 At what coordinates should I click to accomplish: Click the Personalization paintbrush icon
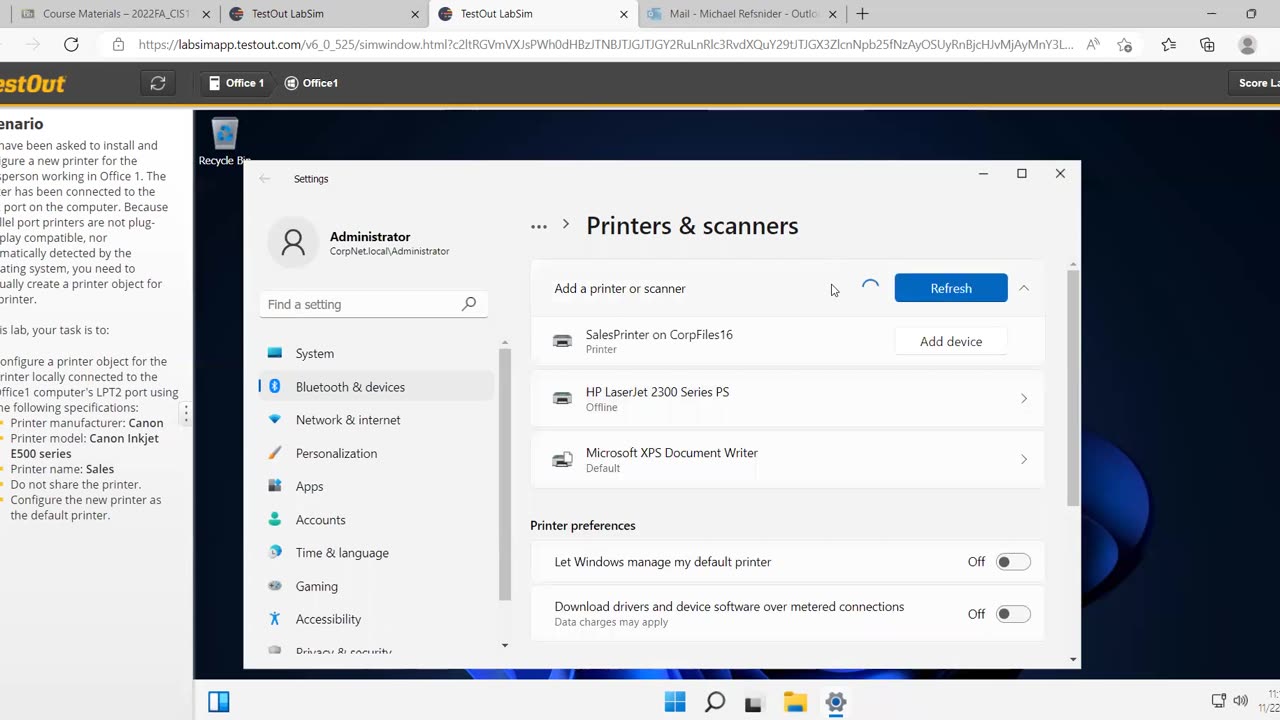tap(275, 453)
